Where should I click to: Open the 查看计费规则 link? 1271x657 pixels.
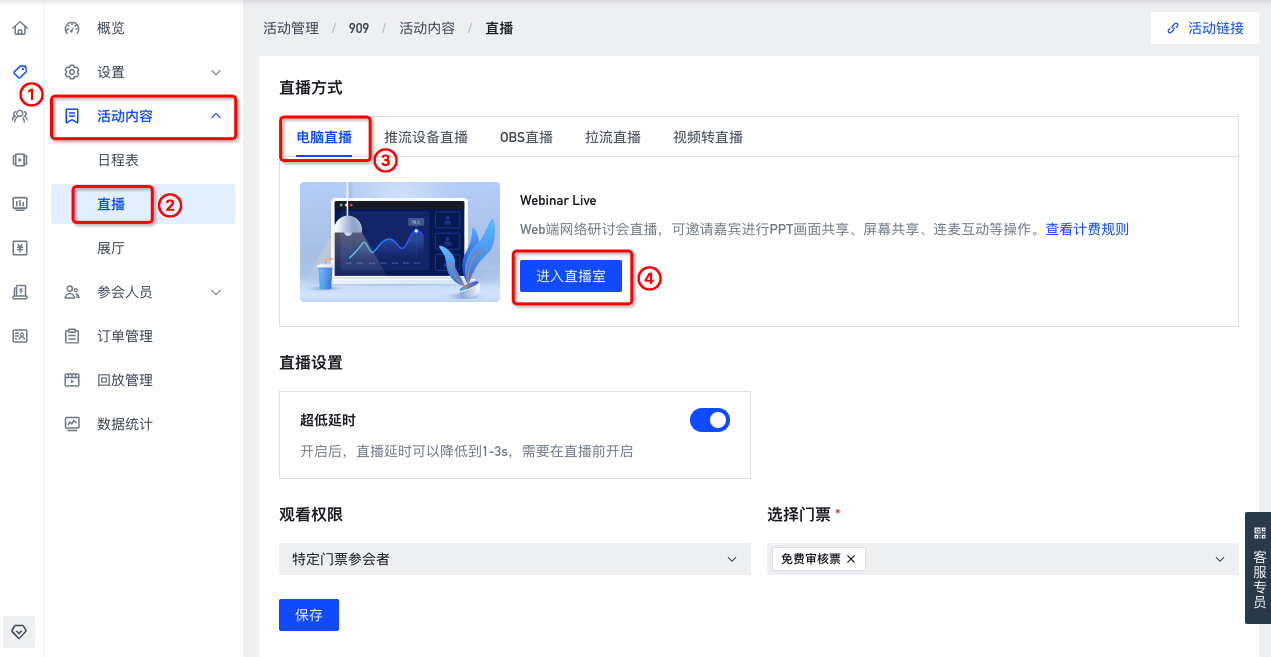point(1087,229)
